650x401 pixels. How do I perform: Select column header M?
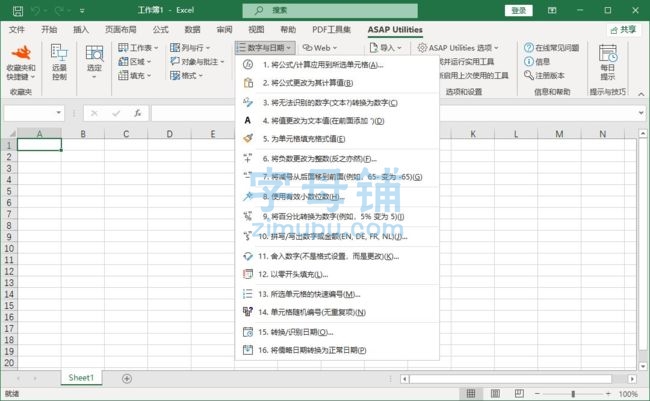[x=559, y=134]
